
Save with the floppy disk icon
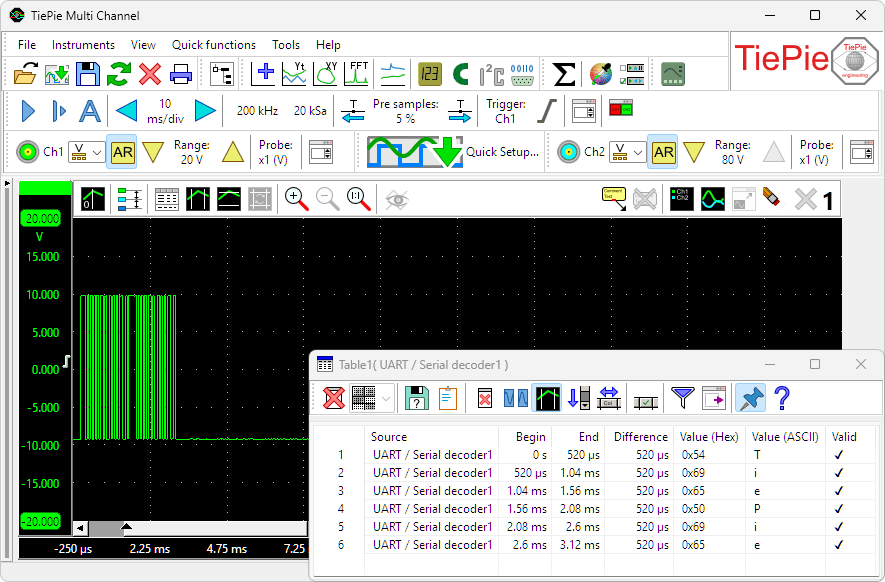click(88, 74)
